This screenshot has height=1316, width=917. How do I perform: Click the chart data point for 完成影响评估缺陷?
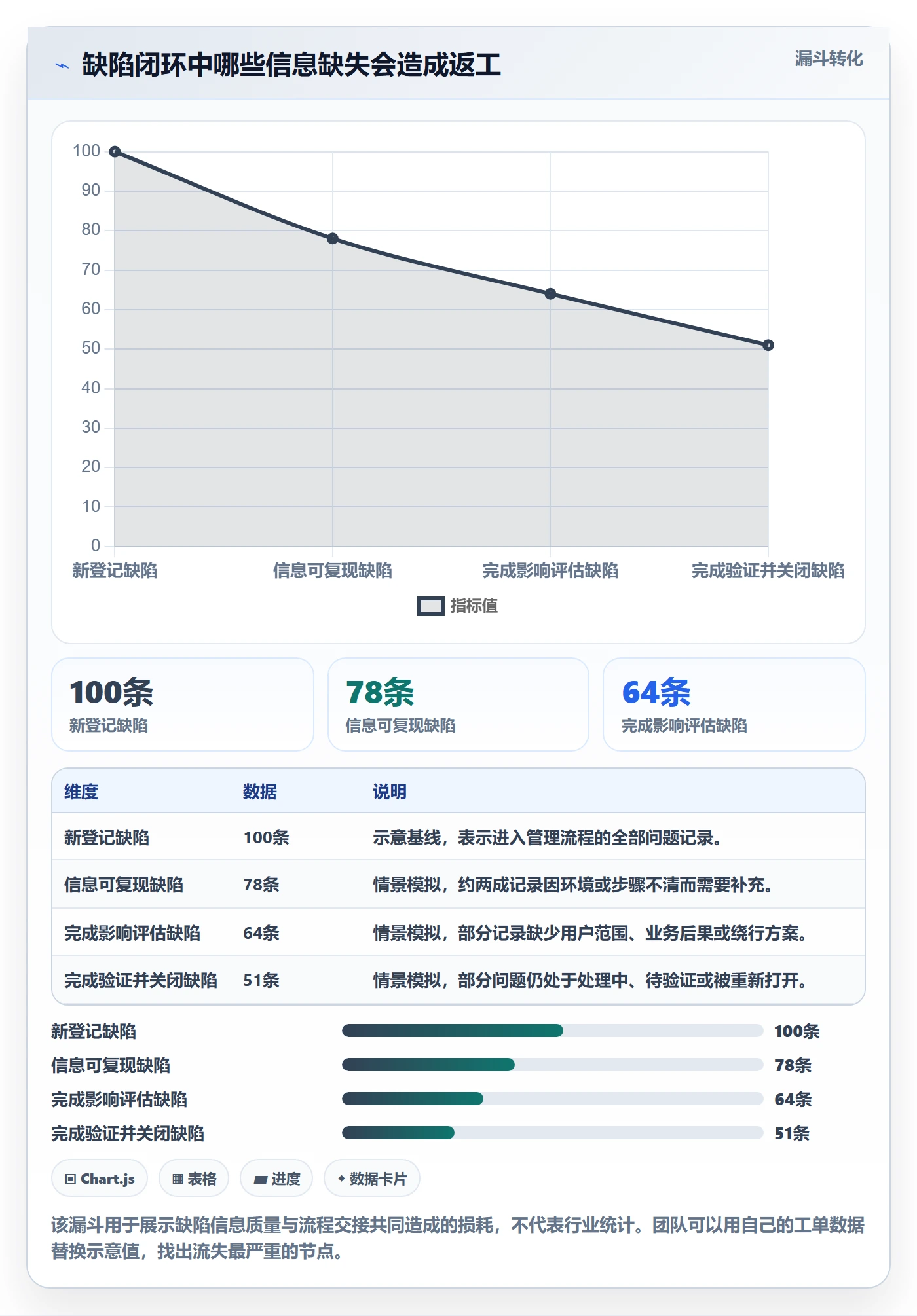(550, 294)
